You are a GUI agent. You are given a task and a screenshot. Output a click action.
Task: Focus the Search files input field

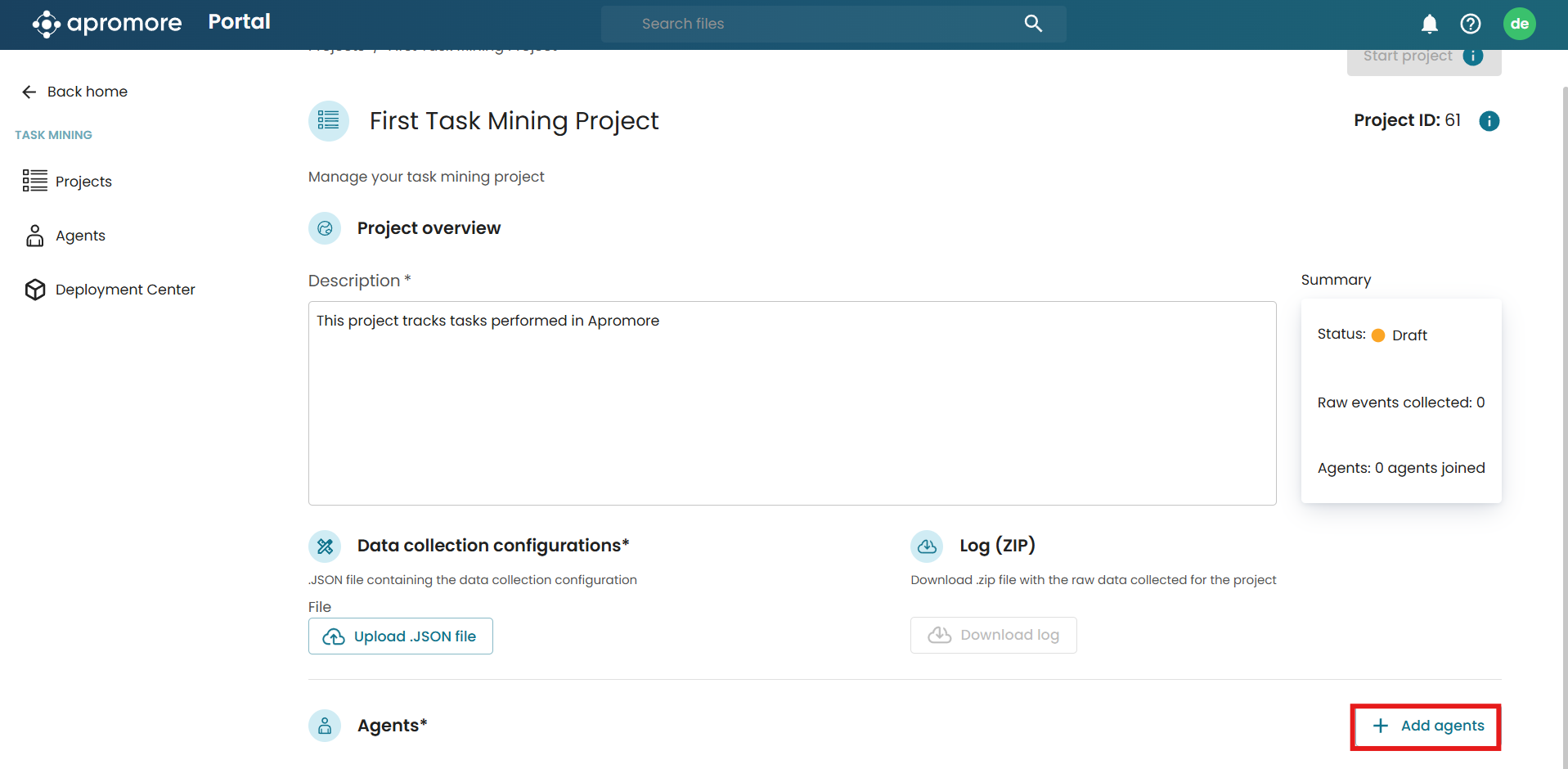818,24
